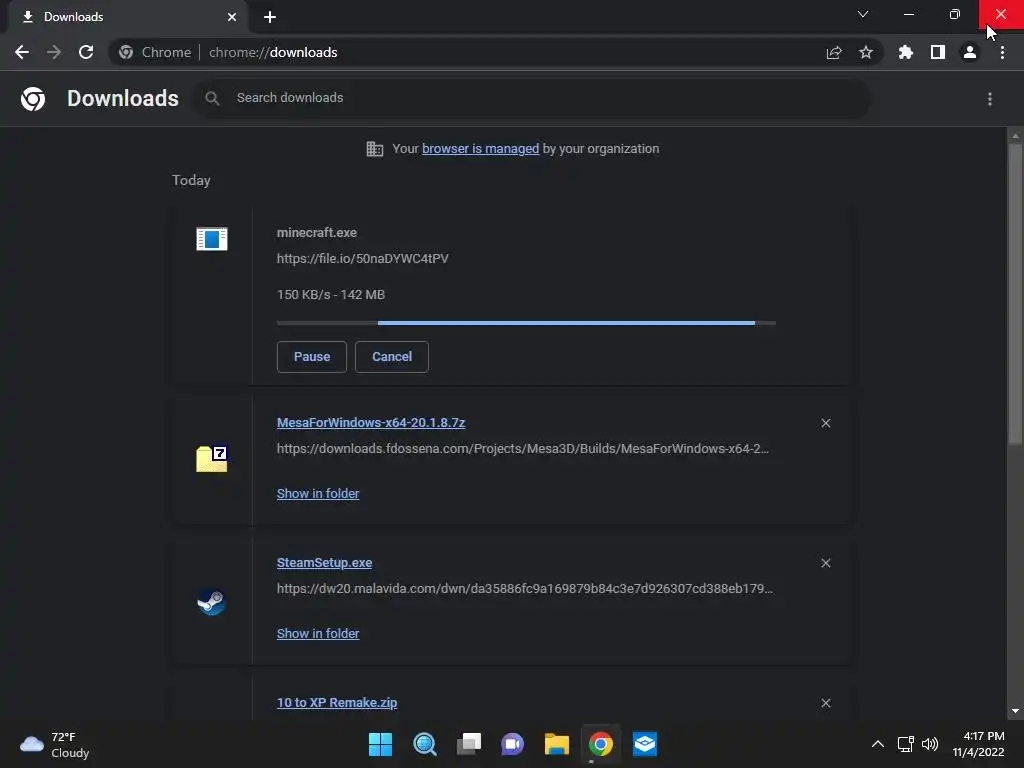Open taskbar Search
This screenshot has height=768, width=1024.
424,744
